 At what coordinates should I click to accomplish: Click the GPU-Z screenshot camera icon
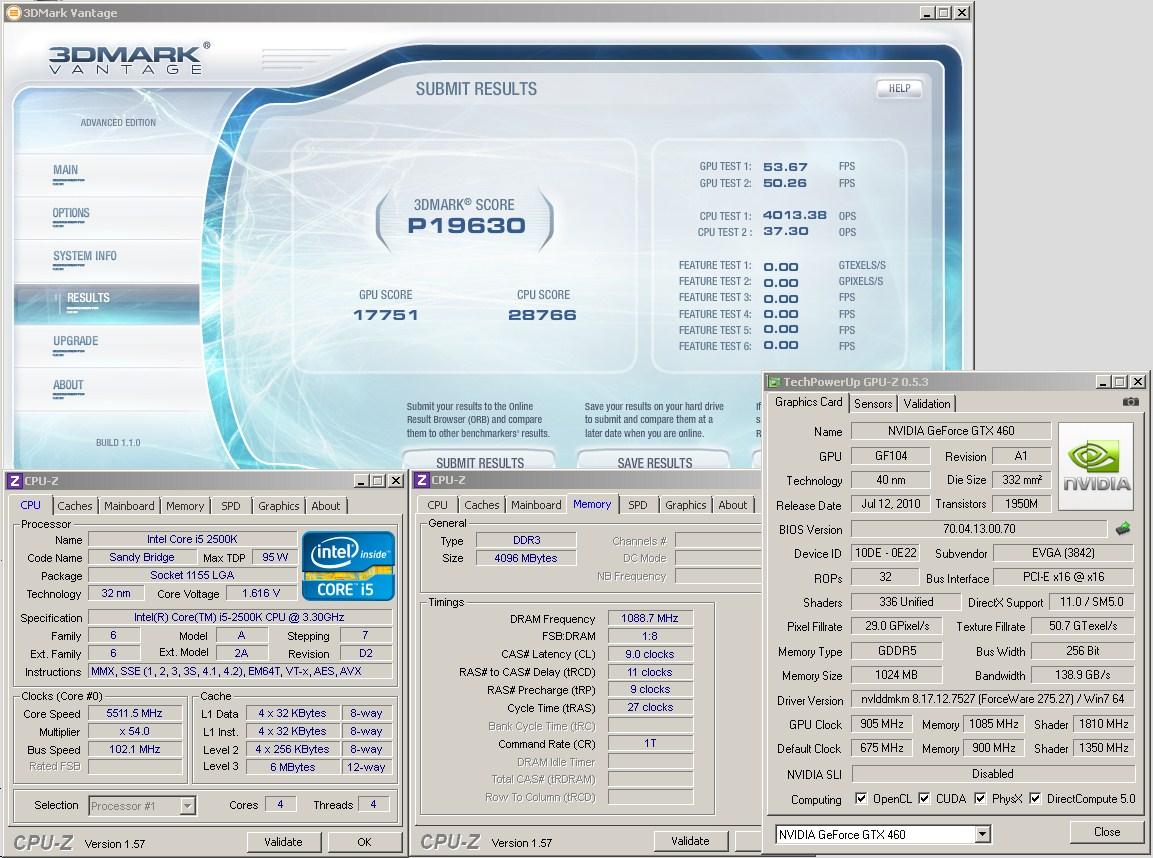[1130, 401]
